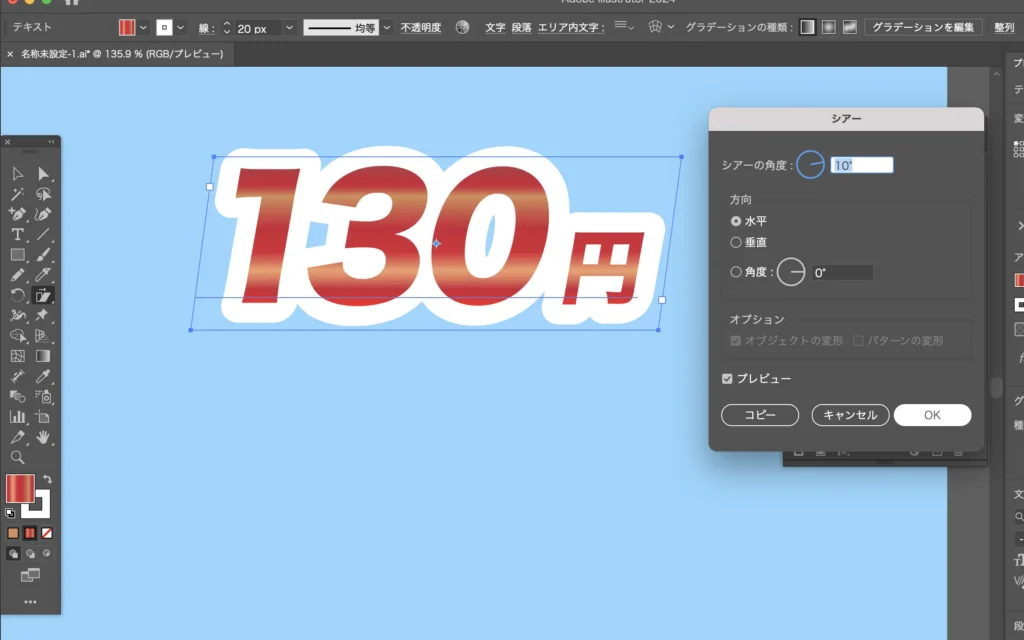
Task: Select the Rectangle tool
Action: pyautogui.click(x=18, y=255)
